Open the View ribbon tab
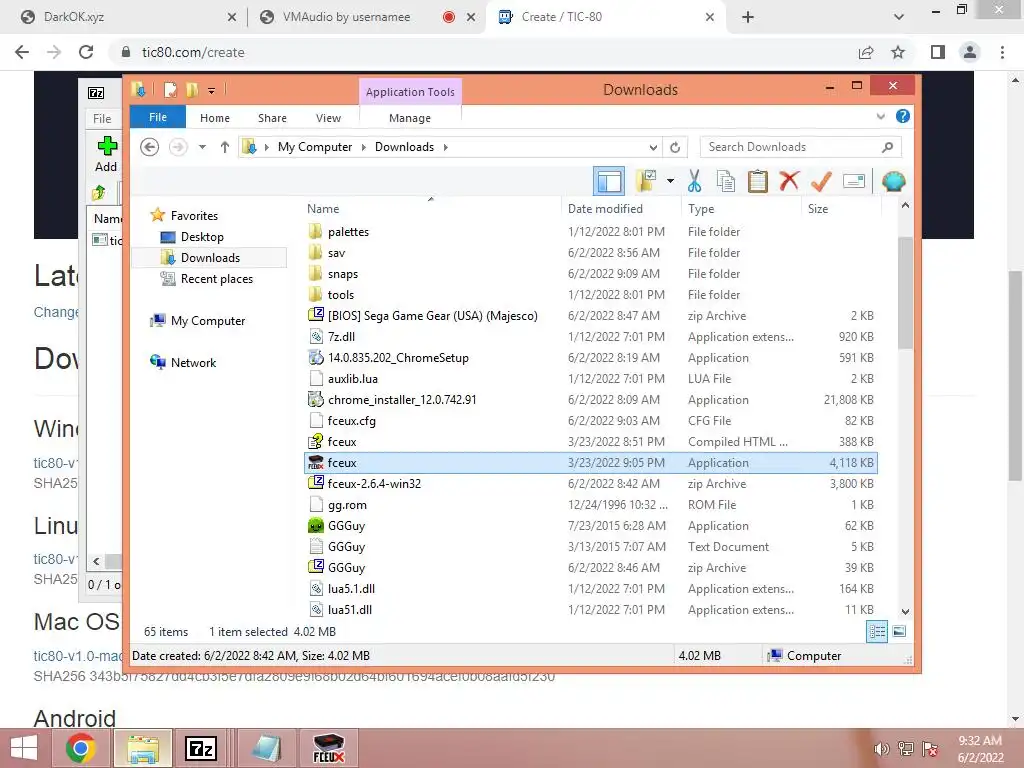 tap(328, 118)
